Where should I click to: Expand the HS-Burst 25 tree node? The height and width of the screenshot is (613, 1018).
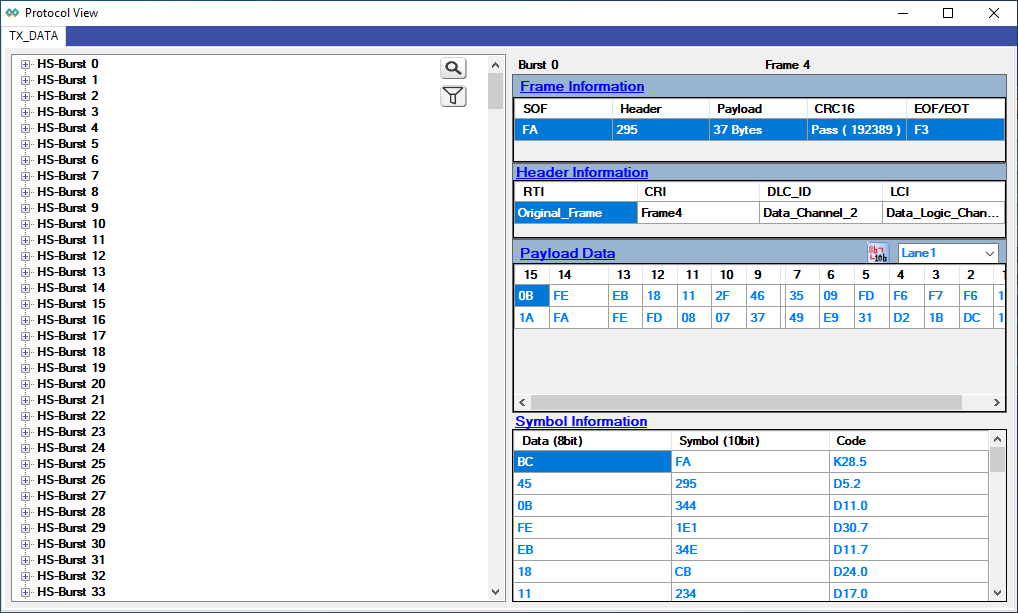coord(26,464)
